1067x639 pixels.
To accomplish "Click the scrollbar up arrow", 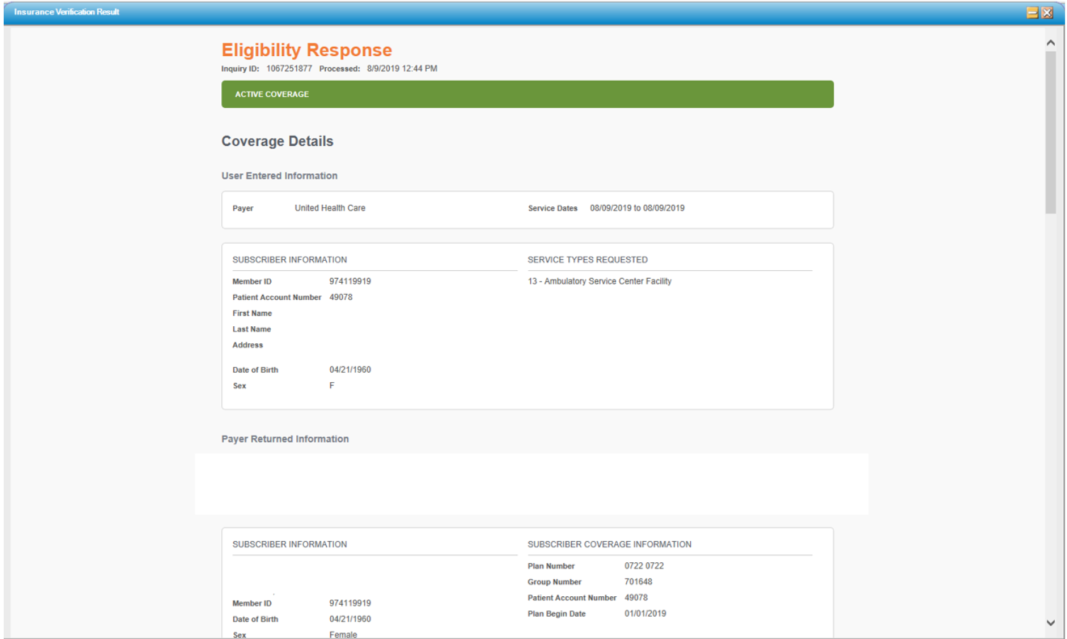I will coord(1050,43).
